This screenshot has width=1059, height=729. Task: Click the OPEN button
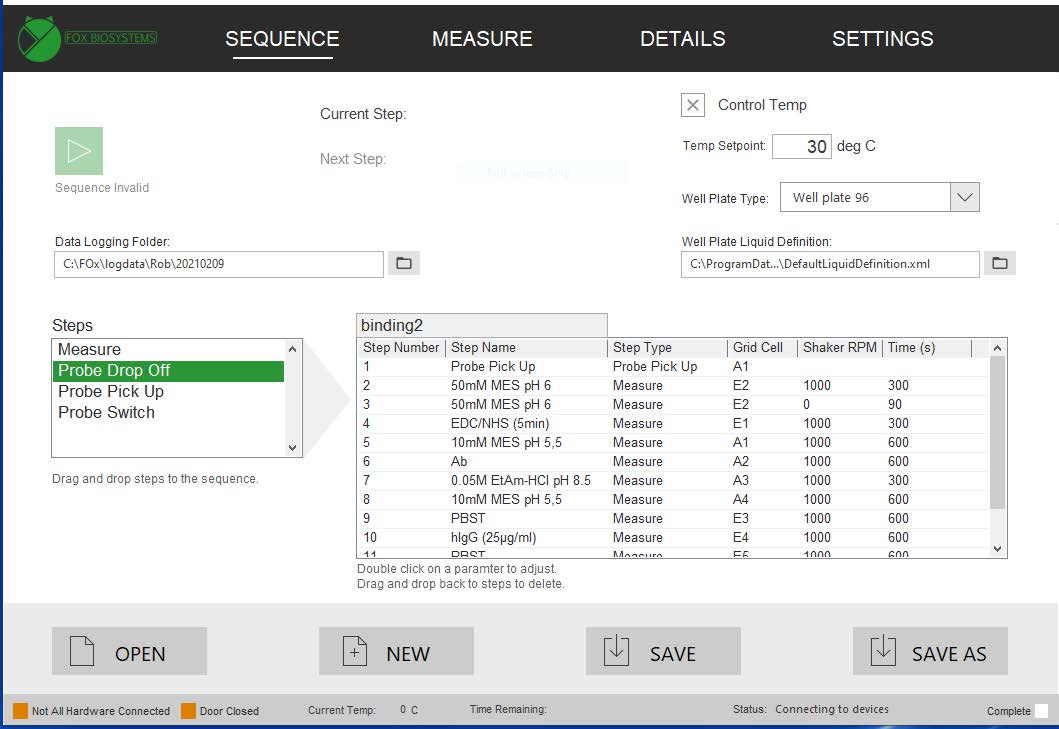pyautogui.click(x=129, y=651)
